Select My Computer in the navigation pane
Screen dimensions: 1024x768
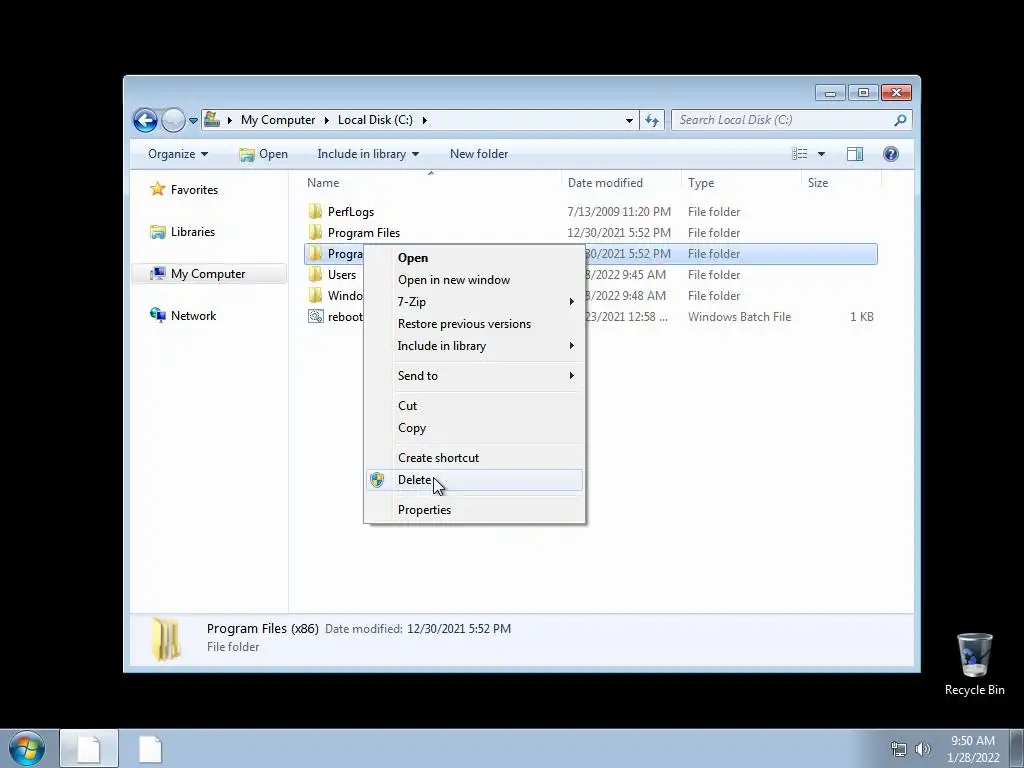tap(208, 274)
